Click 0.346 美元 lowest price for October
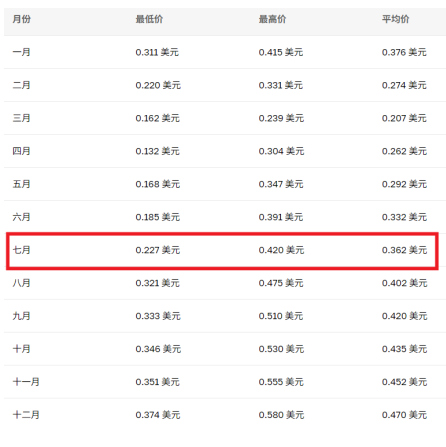This screenshot has width=446, height=447. click(x=158, y=349)
